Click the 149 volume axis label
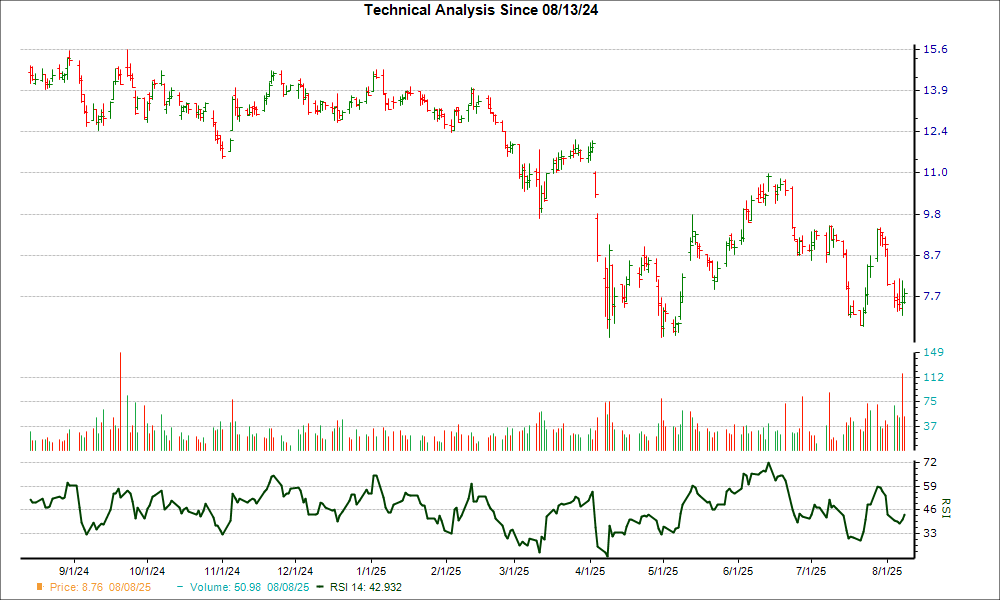 point(933,352)
